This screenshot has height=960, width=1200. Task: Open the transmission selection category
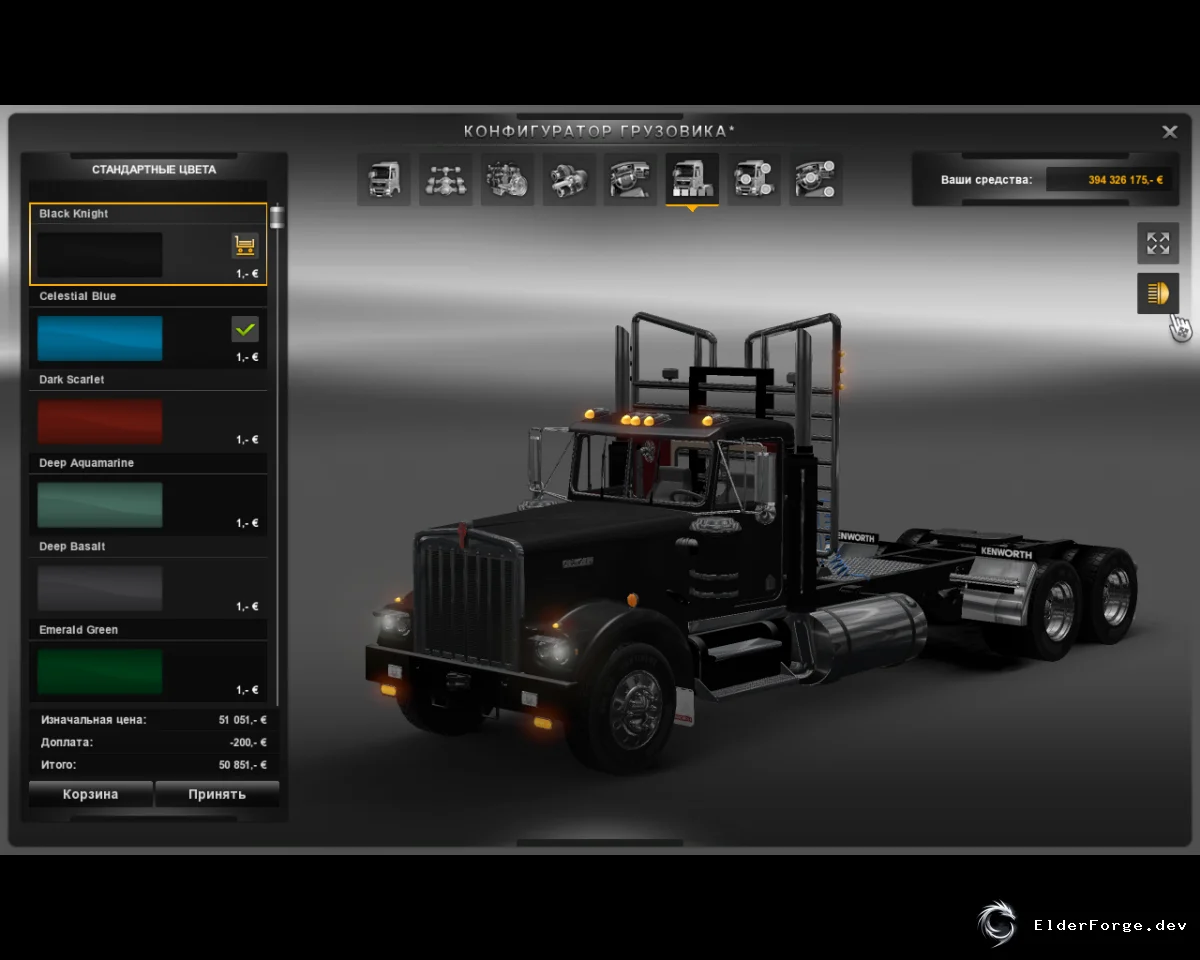[x=570, y=180]
